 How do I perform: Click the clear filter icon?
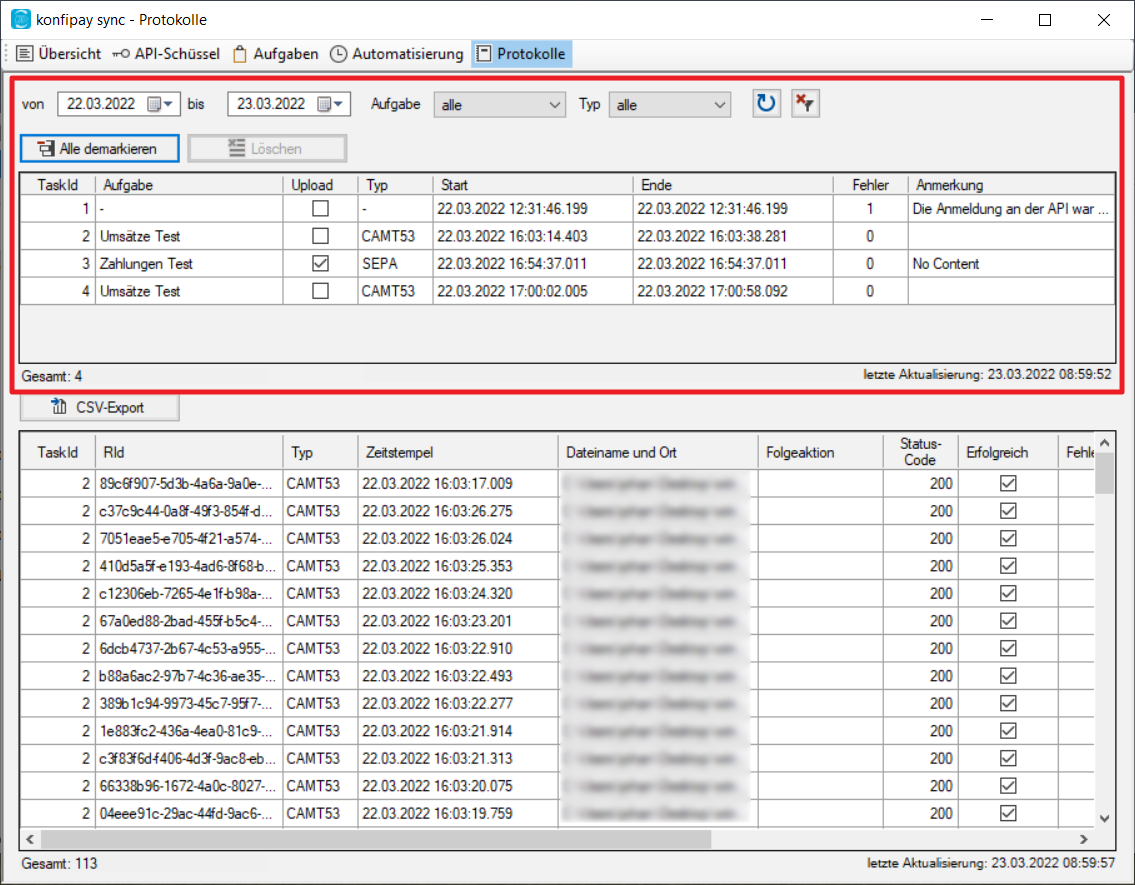click(805, 104)
